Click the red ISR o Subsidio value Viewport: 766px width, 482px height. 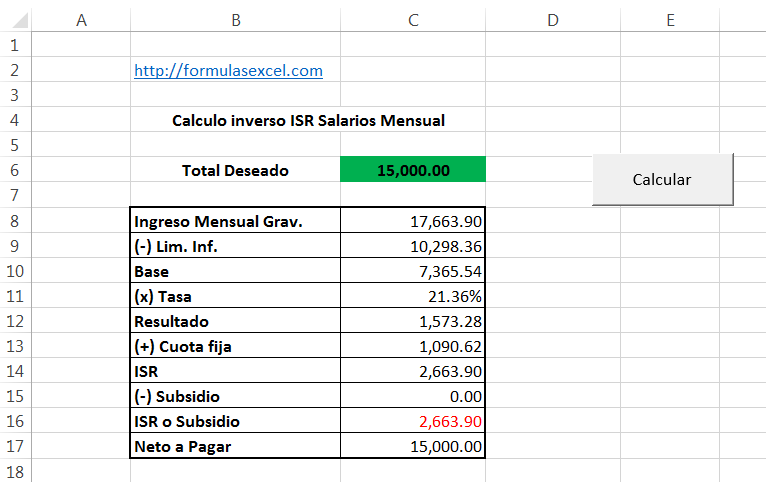[x=413, y=420]
